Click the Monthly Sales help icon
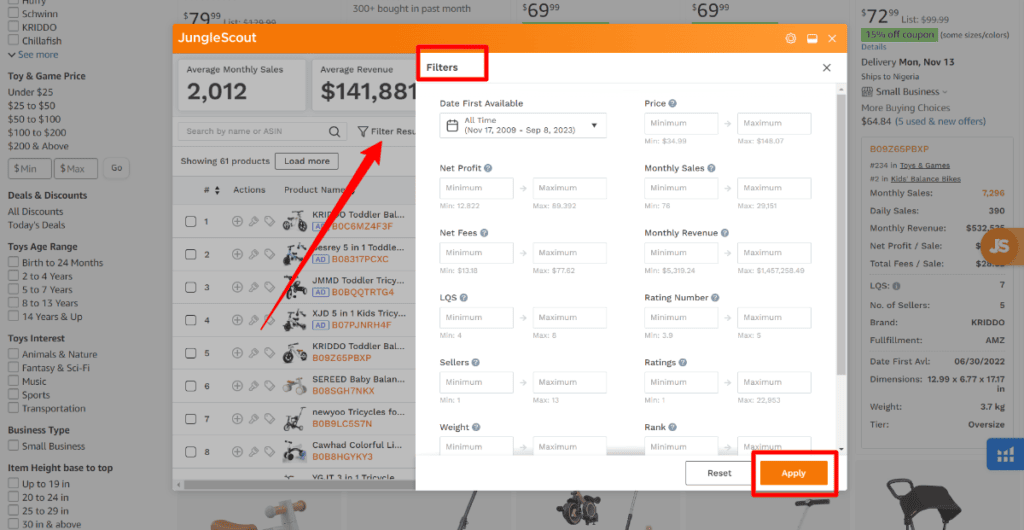Screen dimensions: 1024x530 (712, 168)
